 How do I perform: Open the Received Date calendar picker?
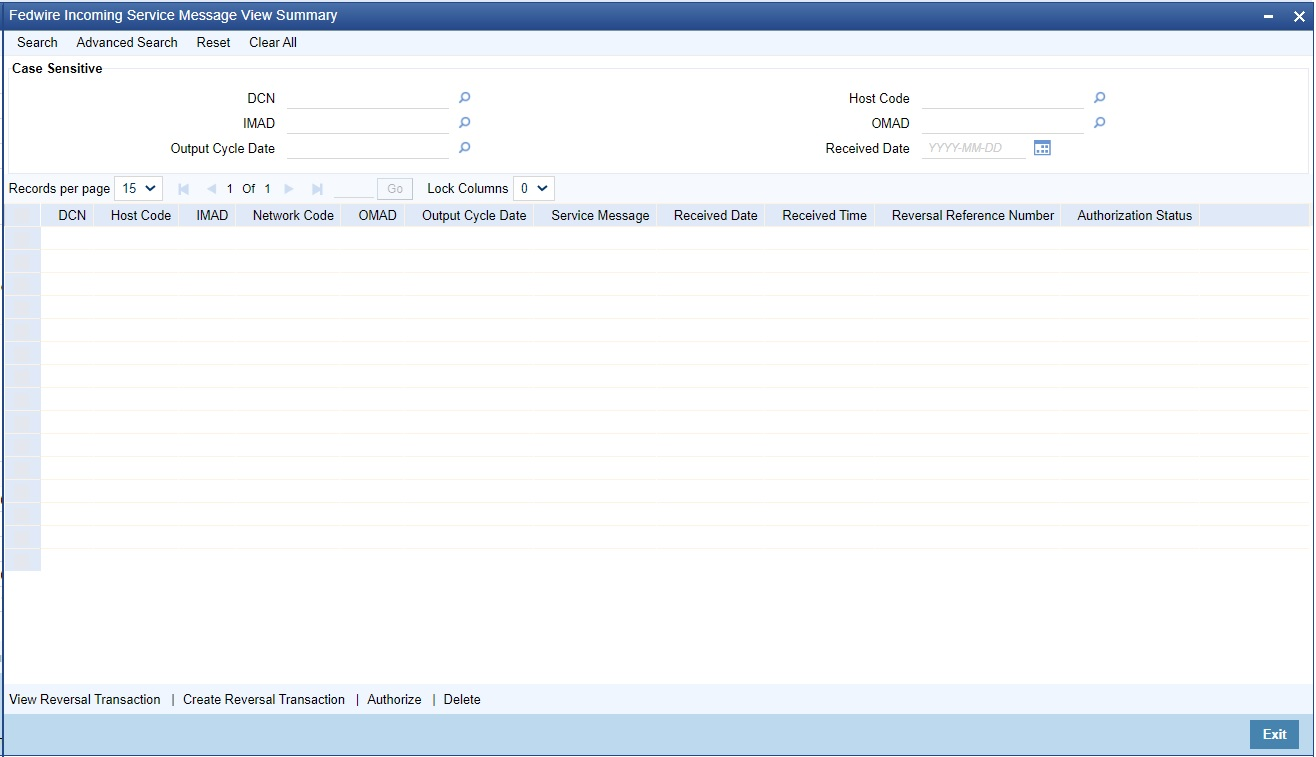[1042, 148]
